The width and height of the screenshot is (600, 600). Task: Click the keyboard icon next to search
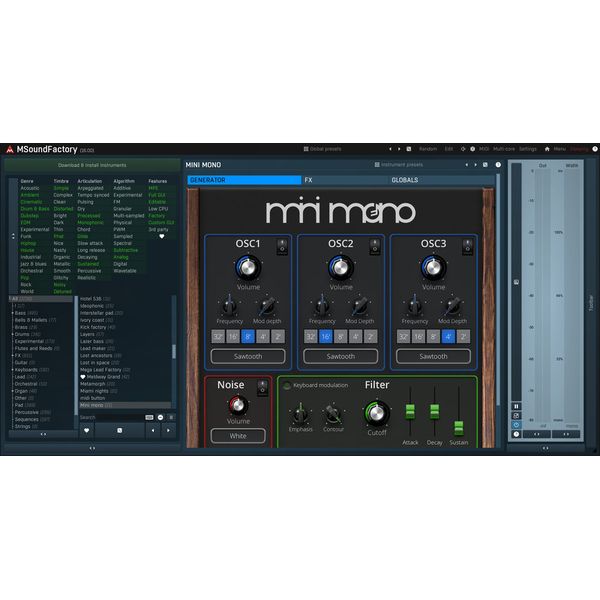[x=149, y=417]
